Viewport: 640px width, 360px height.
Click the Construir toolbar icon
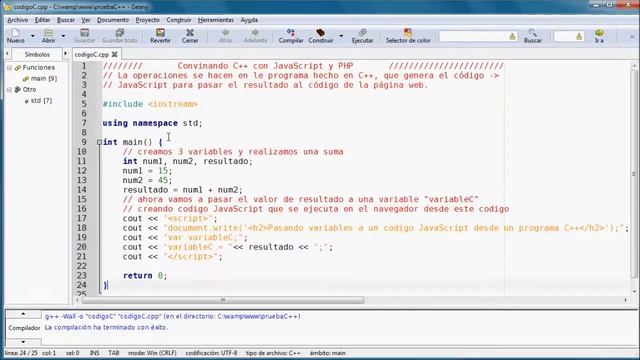321,36
